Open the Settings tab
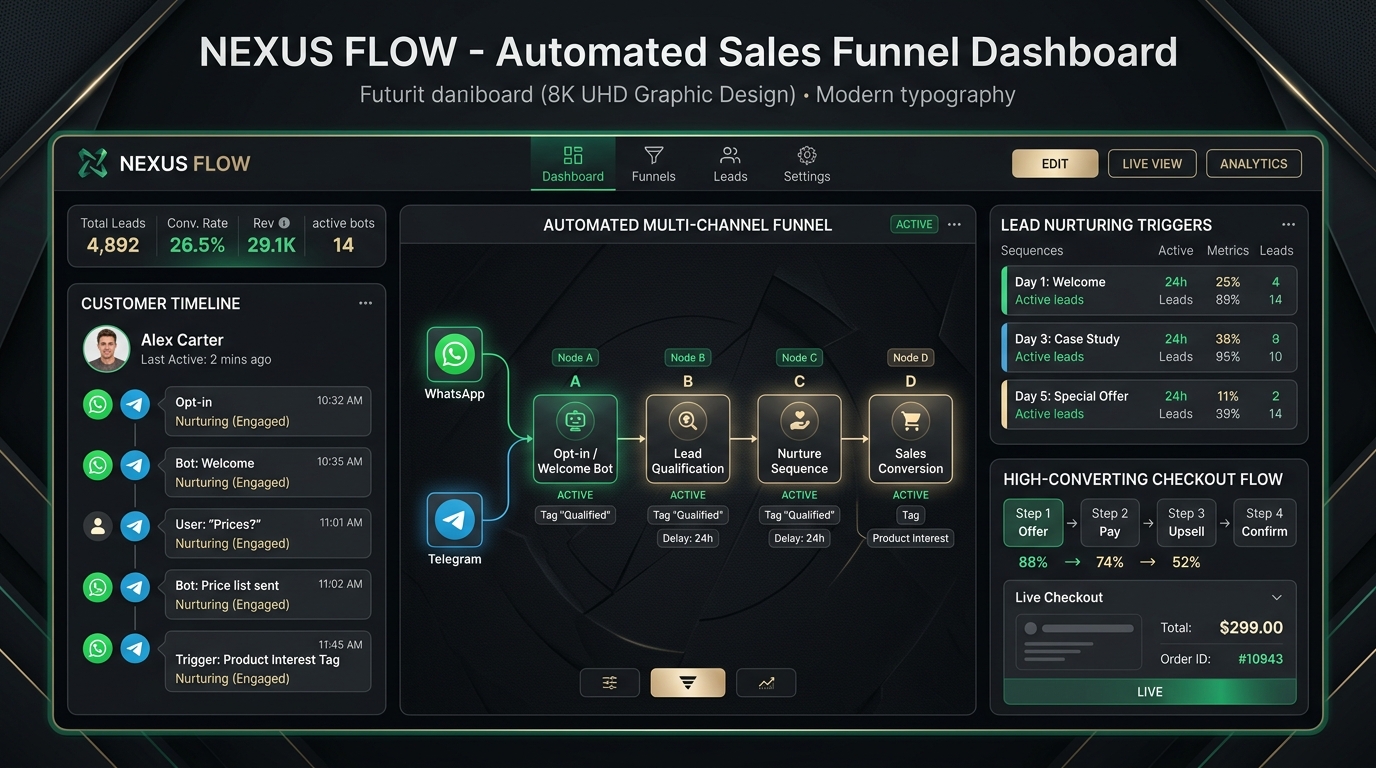 click(x=807, y=164)
